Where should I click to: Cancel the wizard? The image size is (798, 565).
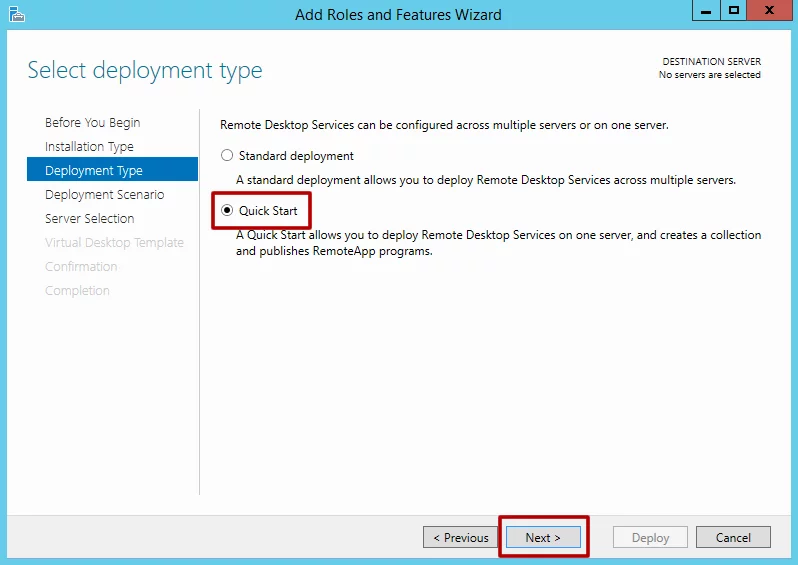tap(733, 537)
